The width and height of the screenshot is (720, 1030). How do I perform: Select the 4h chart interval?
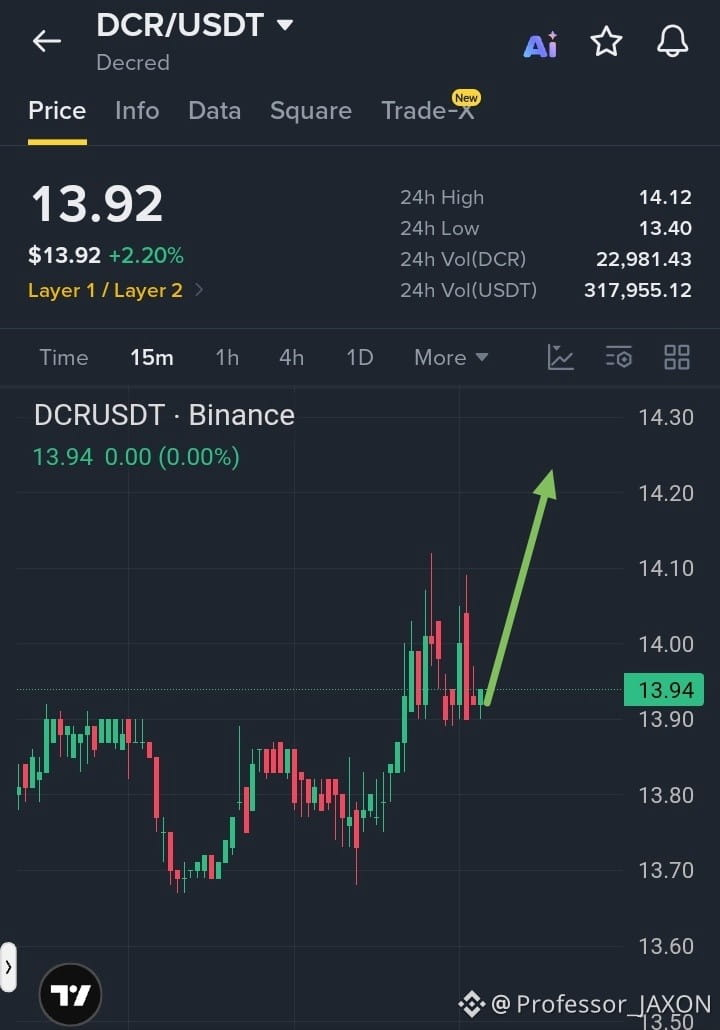(x=292, y=357)
